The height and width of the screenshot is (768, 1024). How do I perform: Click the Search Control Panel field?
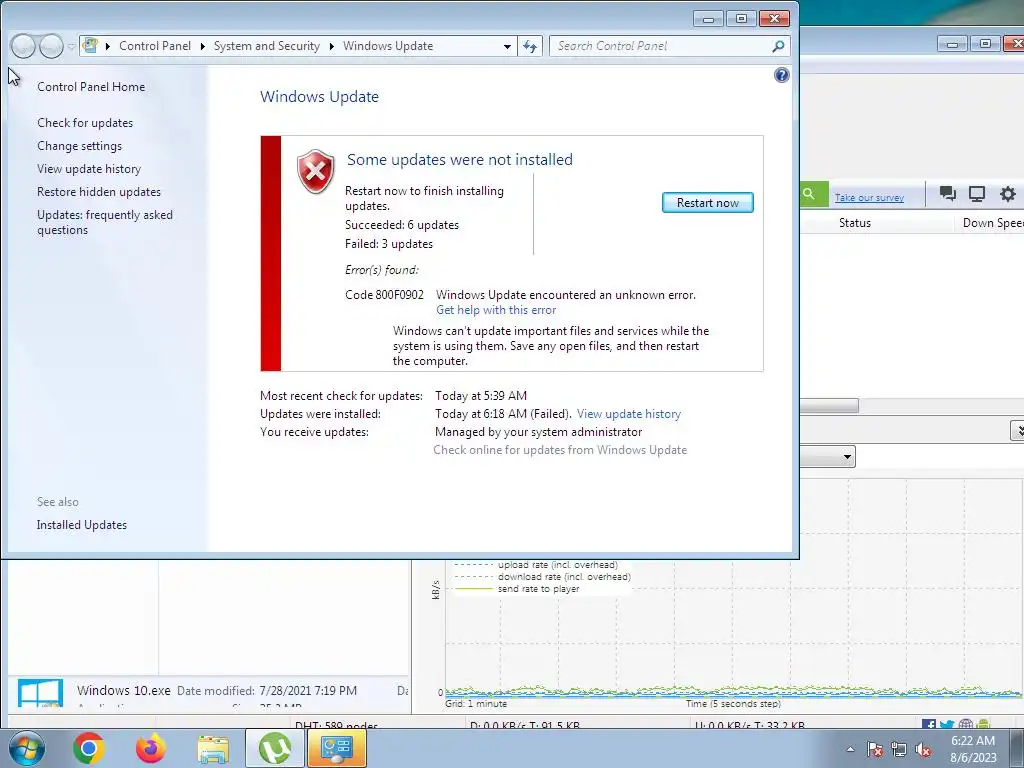click(x=660, y=46)
